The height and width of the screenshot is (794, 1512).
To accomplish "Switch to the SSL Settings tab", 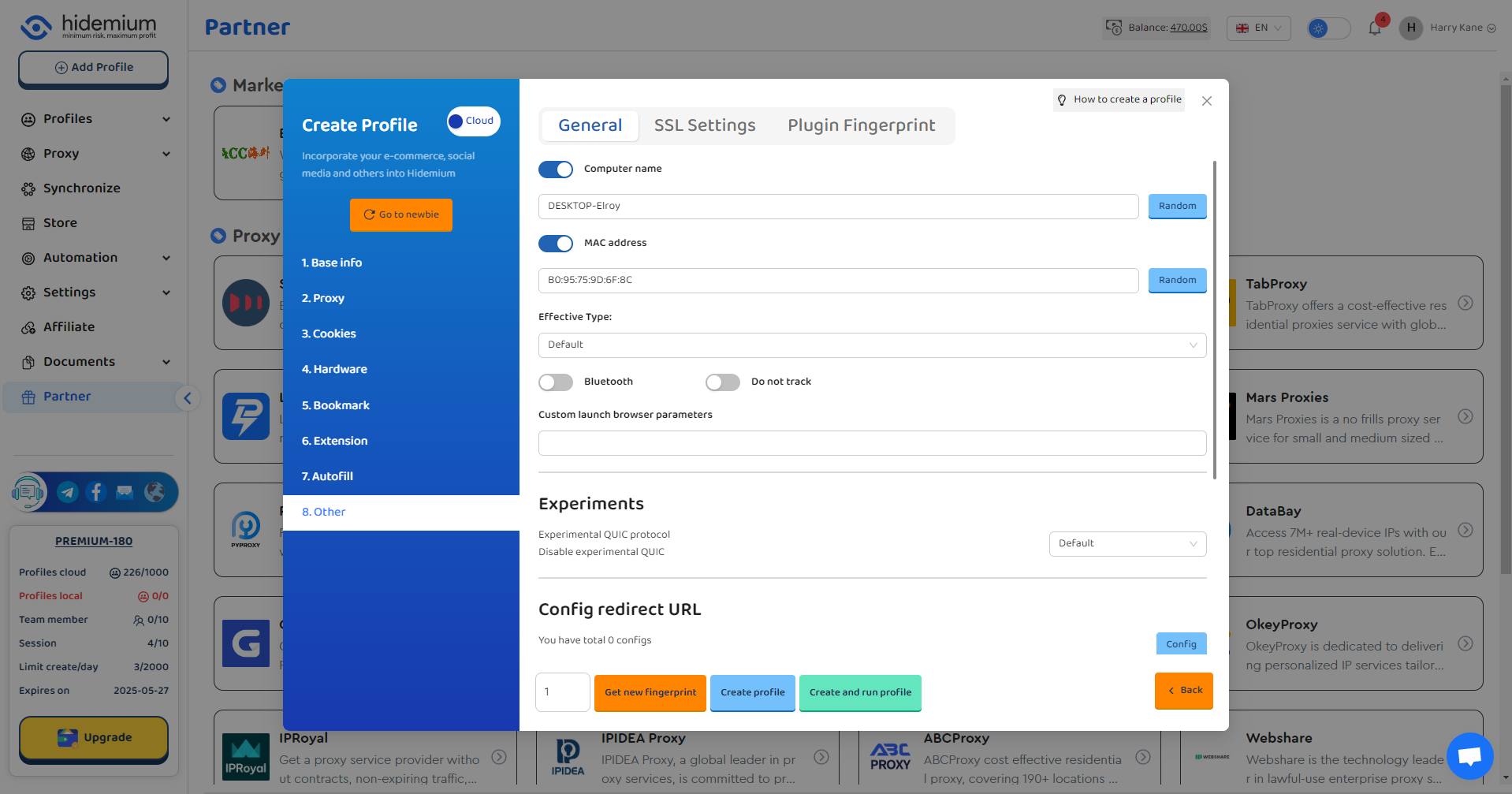I will pyautogui.click(x=704, y=125).
